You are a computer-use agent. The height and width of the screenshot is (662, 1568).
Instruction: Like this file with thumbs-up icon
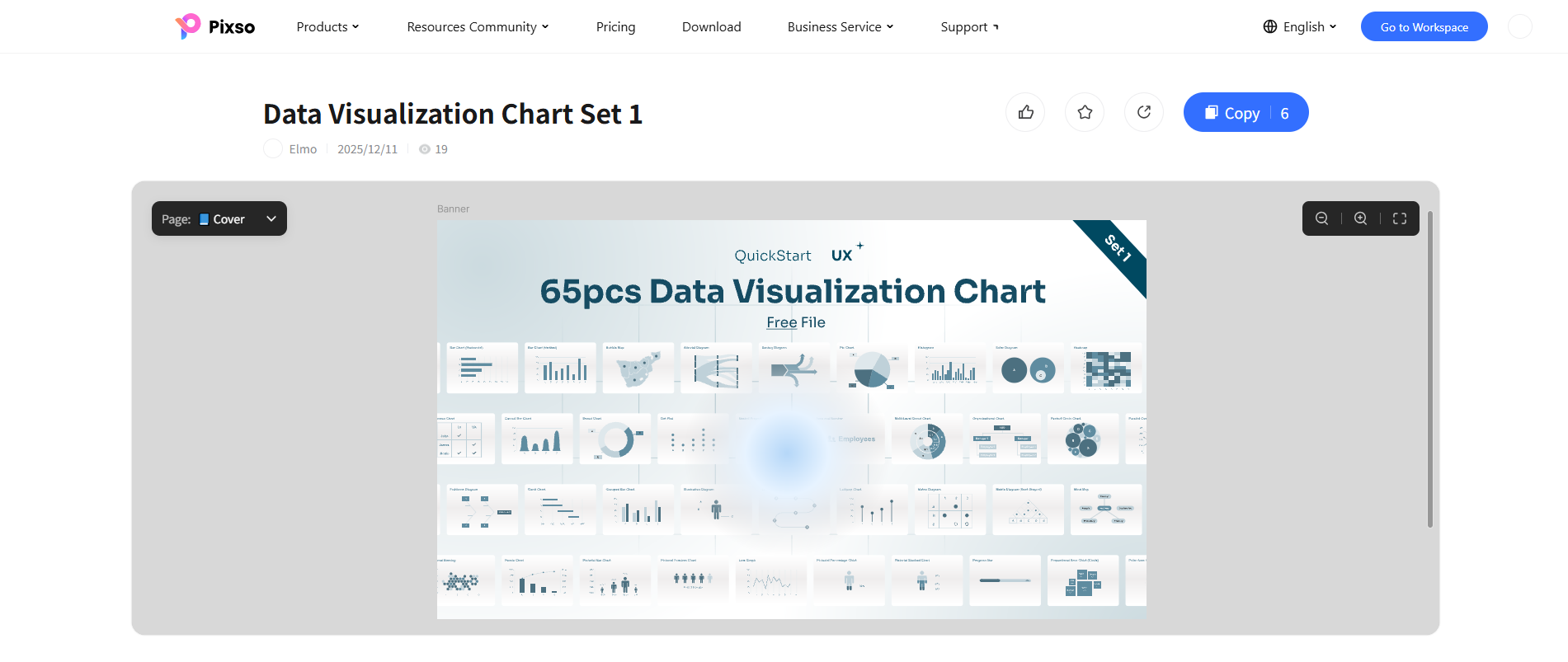[1025, 112]
